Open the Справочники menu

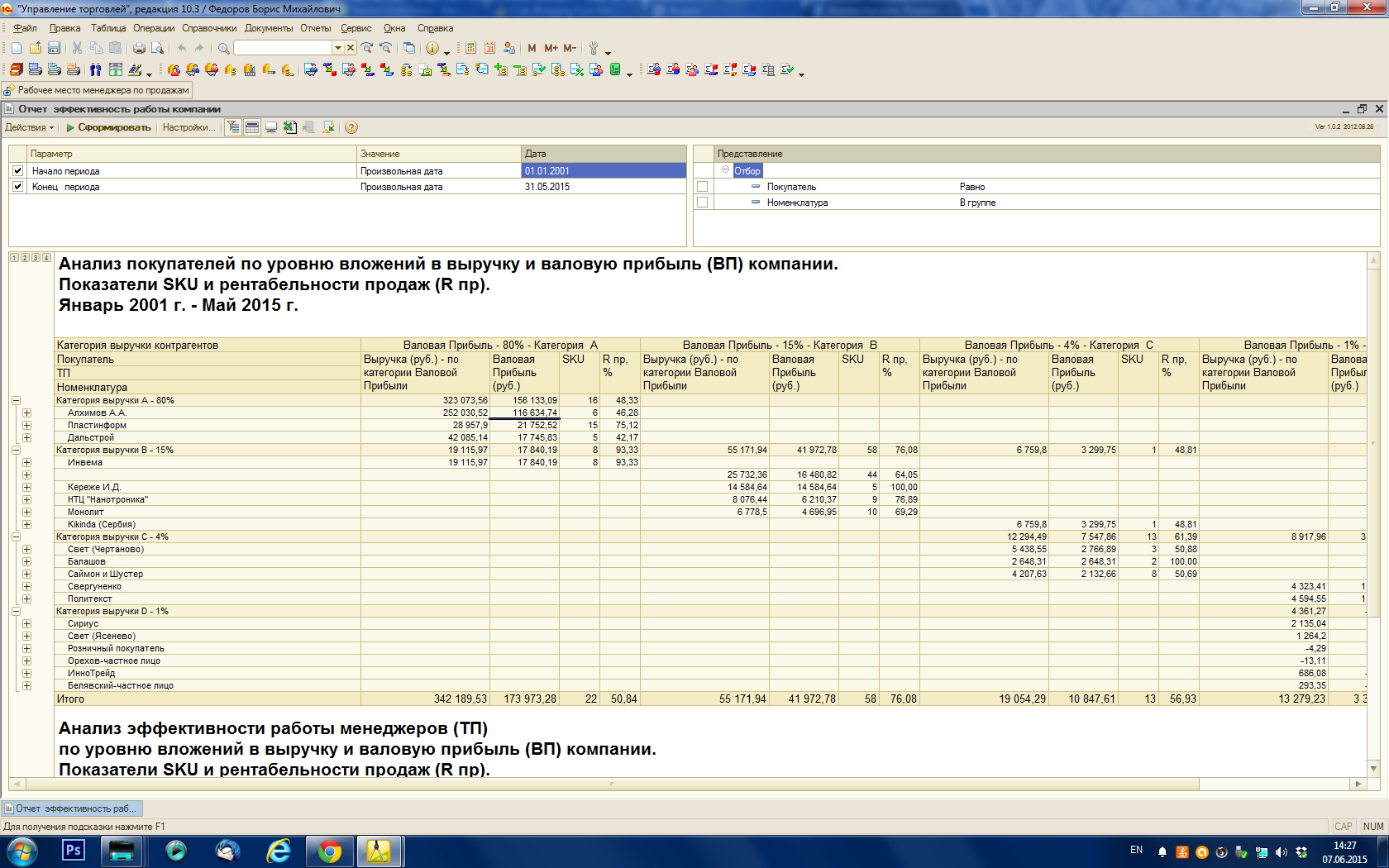[x=209, y=28]
